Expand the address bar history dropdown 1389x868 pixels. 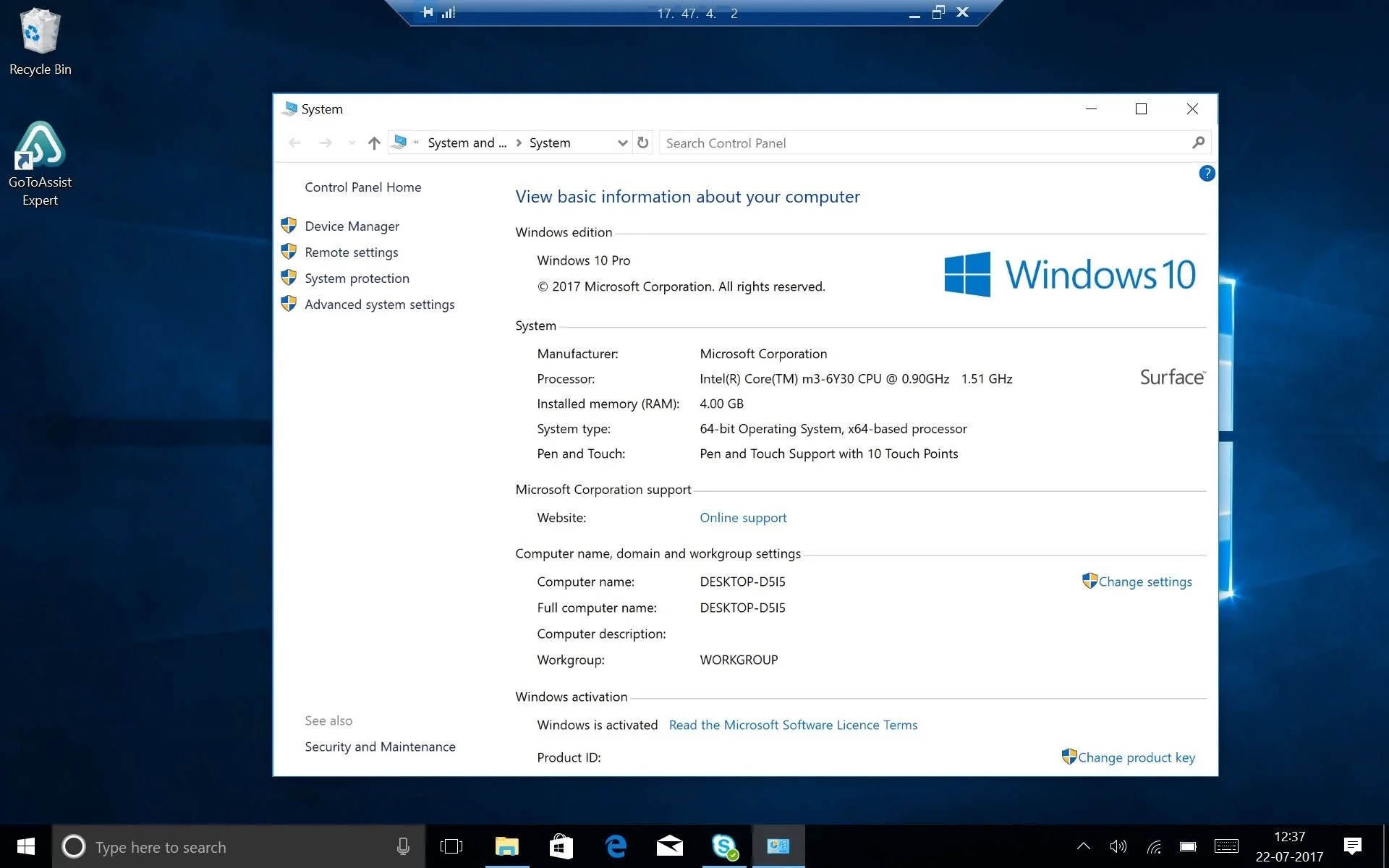[622, 143]
